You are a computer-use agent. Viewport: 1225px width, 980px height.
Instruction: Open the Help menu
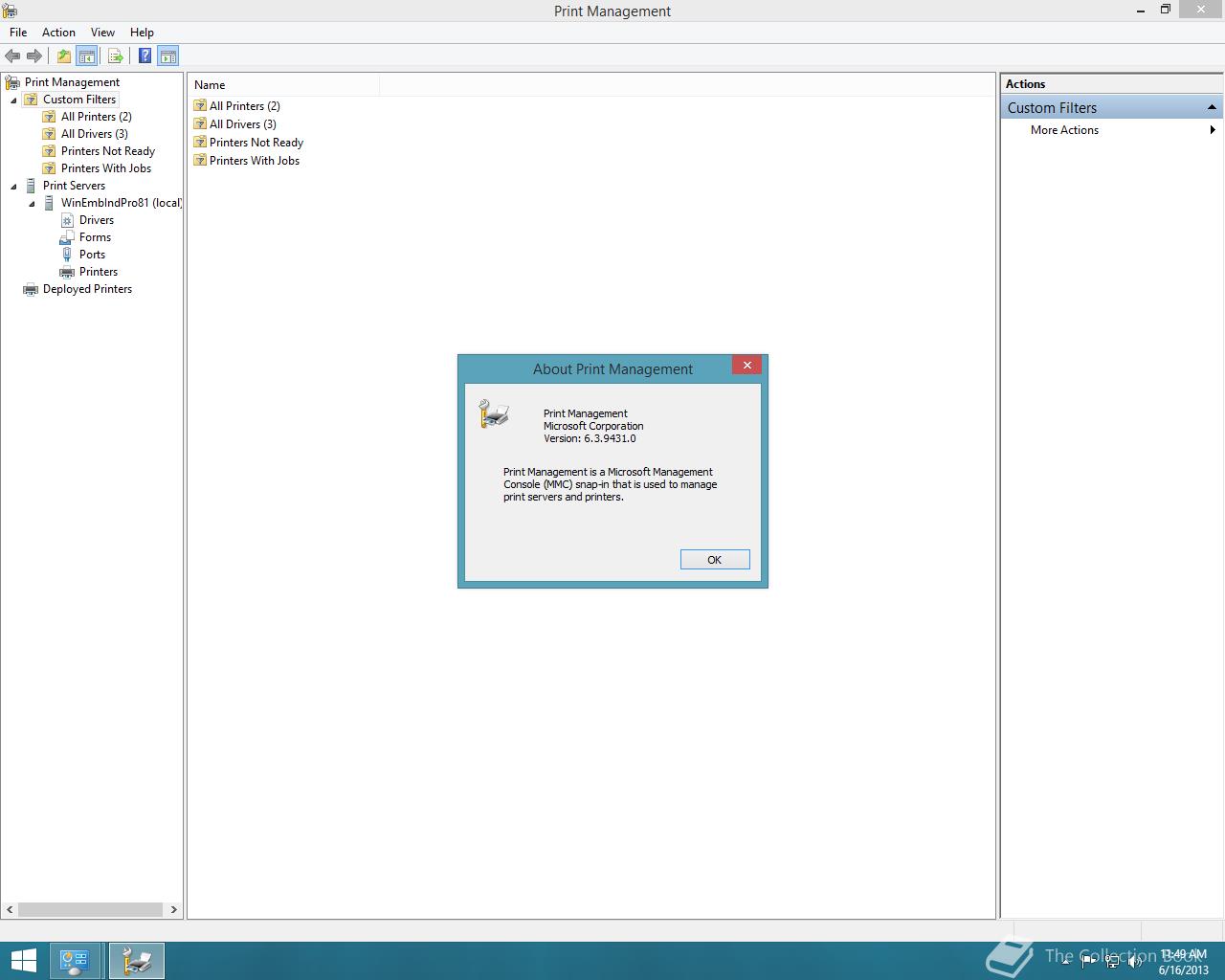[x=142, y=33]
